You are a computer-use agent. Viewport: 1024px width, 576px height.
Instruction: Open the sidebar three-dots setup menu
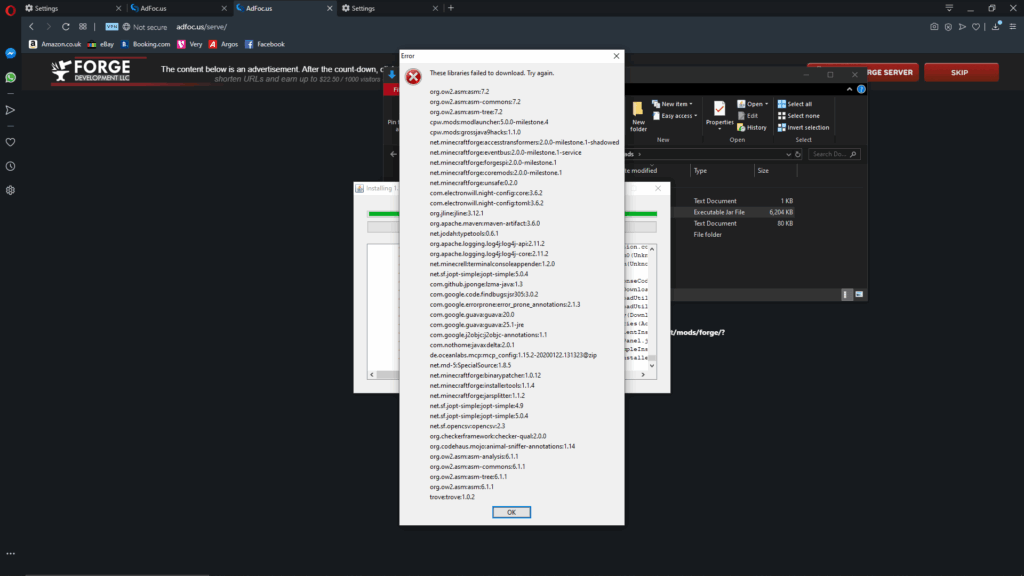click(10, 554)
